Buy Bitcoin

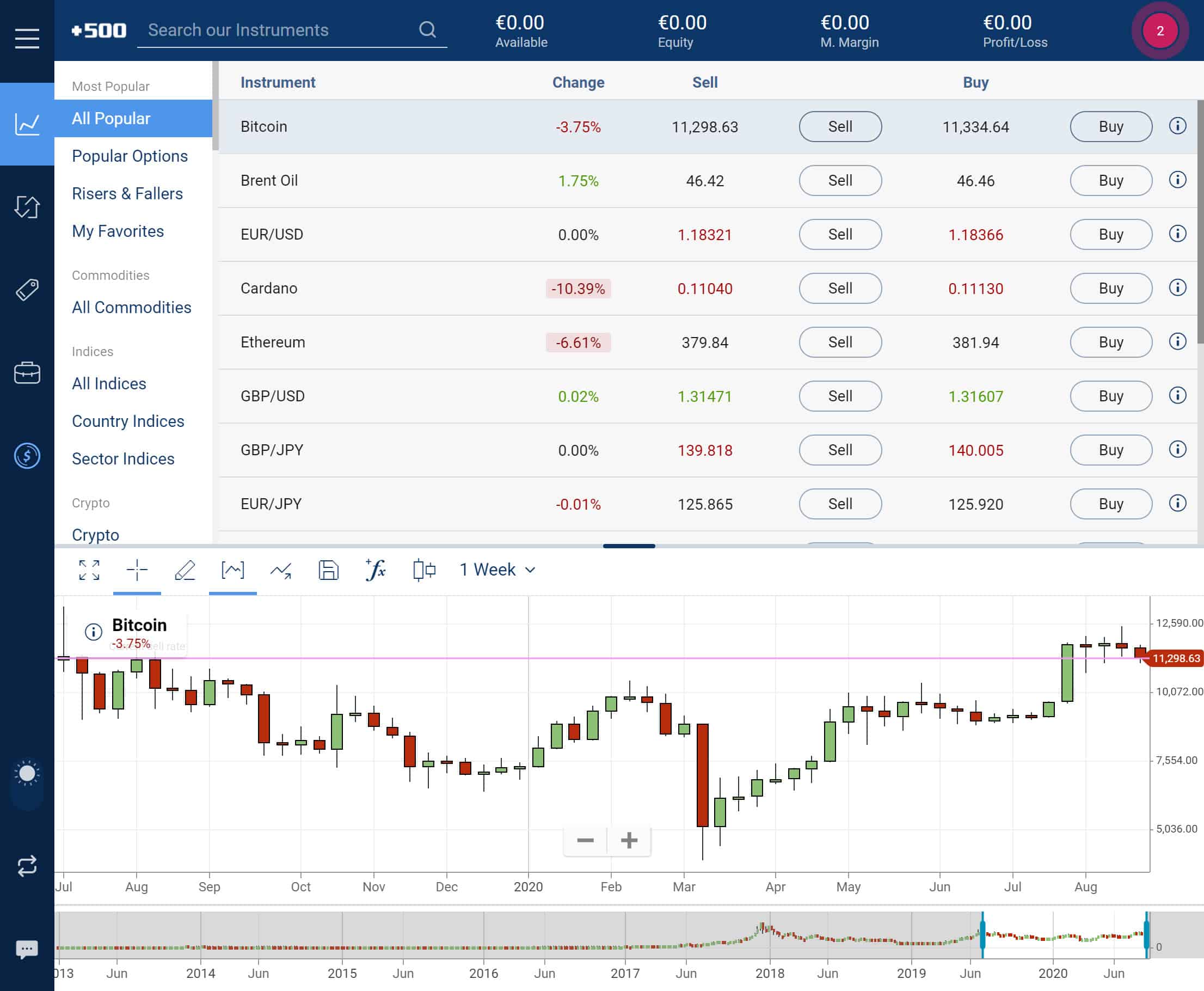pyautogui.click(x=1111, y=126)
